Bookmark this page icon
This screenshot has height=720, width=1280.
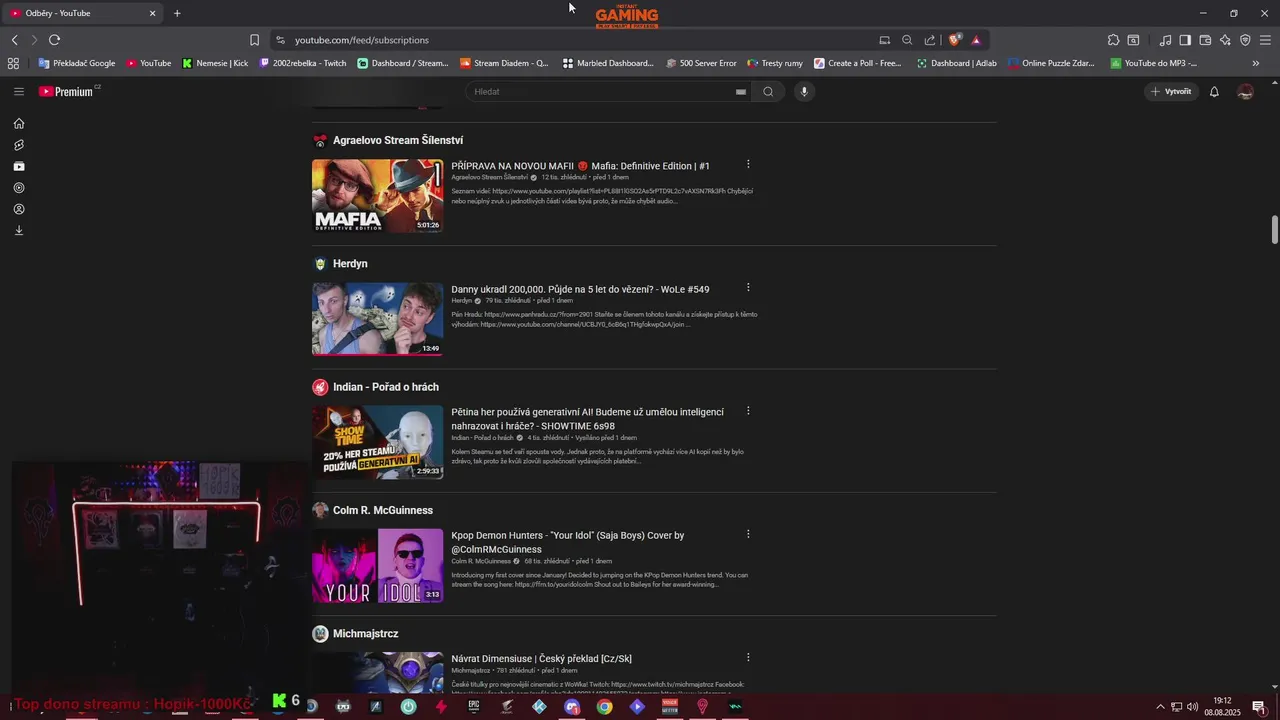pyautogui.click(x=254, y=40)
